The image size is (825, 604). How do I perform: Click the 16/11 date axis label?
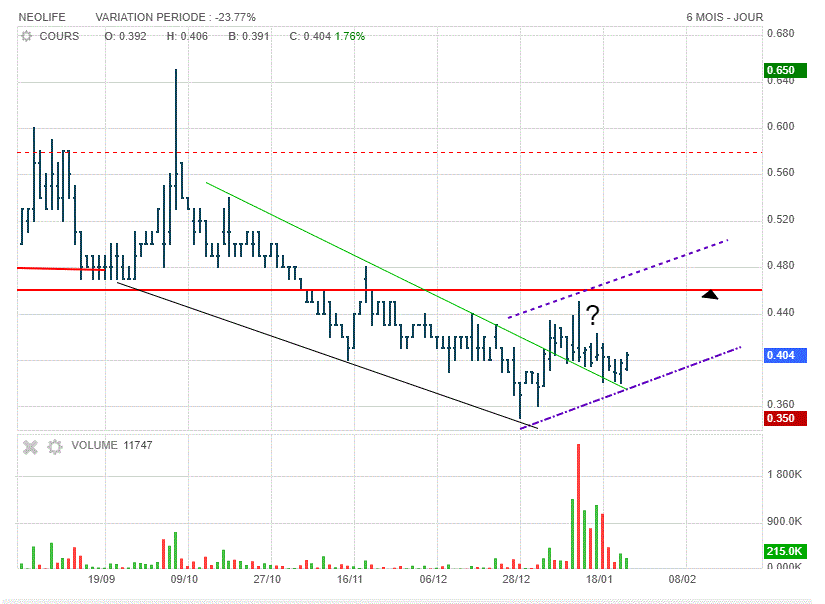tap(350, 579)
